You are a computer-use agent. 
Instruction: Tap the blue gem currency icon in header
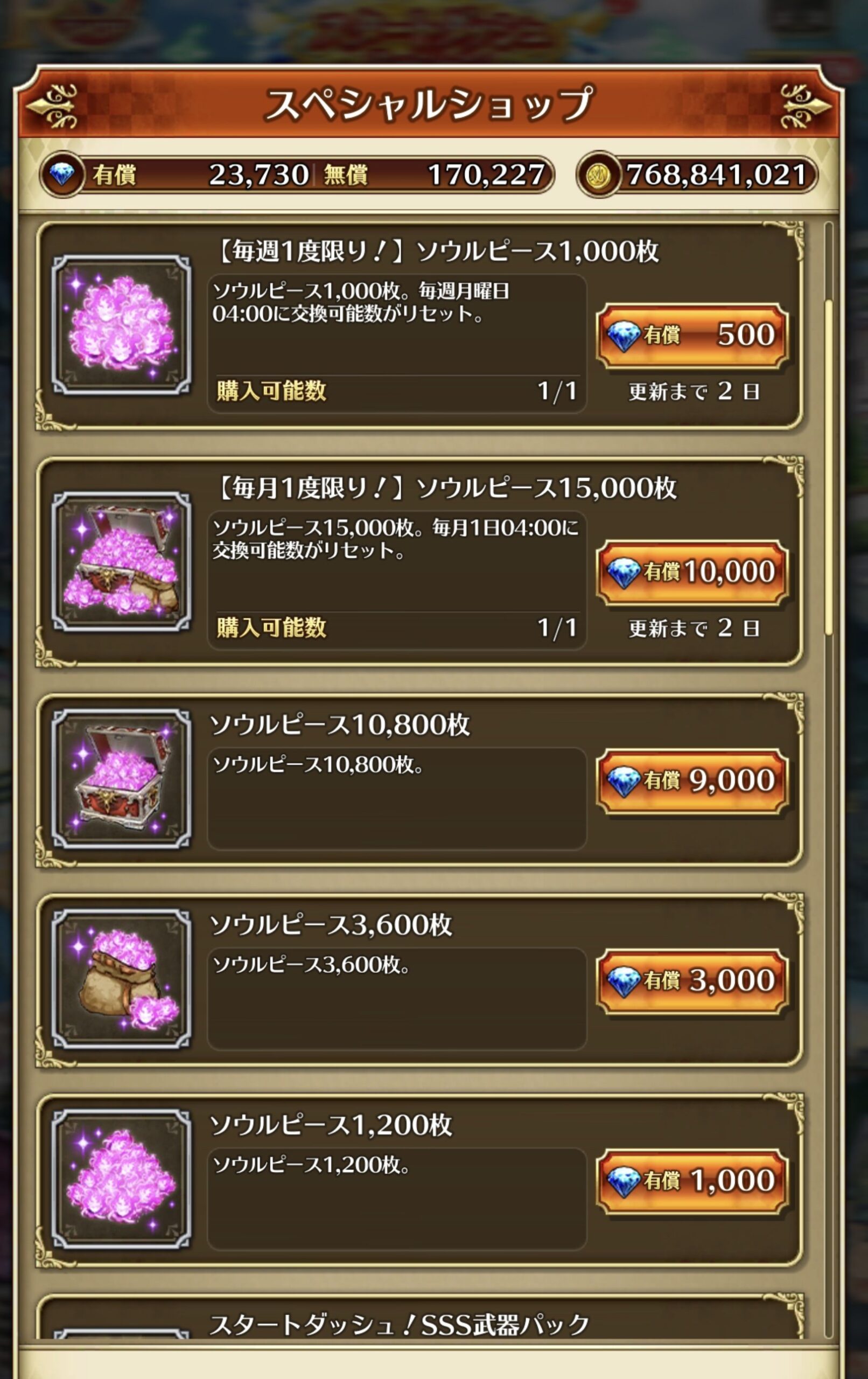(62, 175)
